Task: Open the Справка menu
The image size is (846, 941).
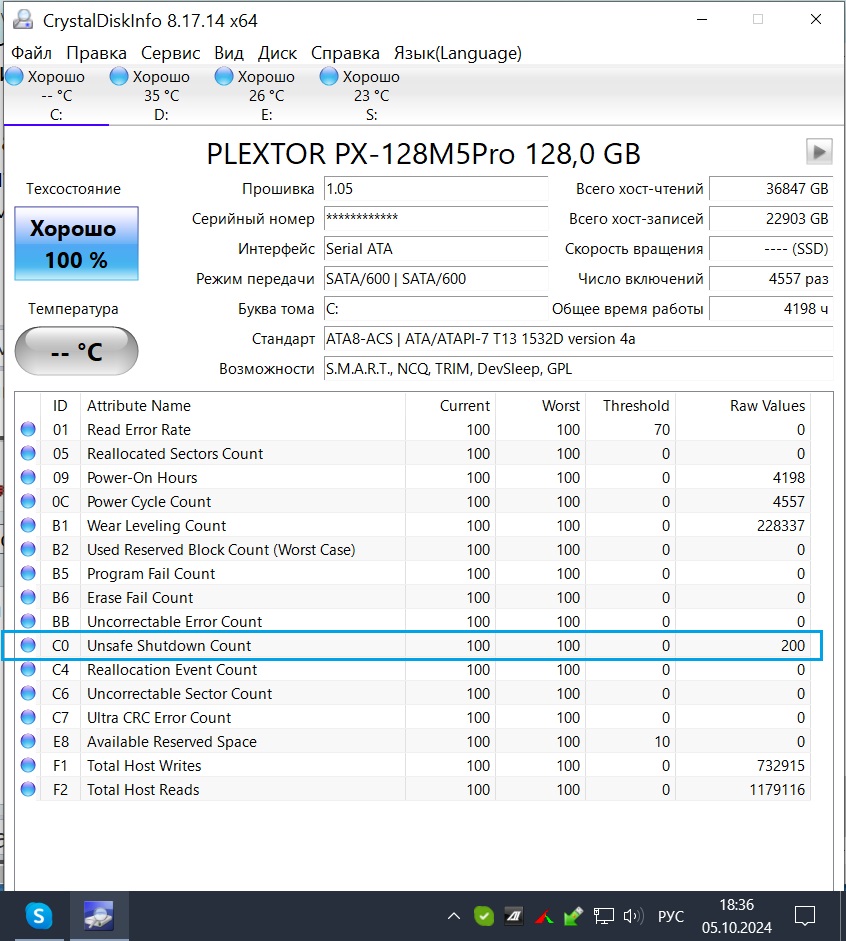Action: (345, 53)
